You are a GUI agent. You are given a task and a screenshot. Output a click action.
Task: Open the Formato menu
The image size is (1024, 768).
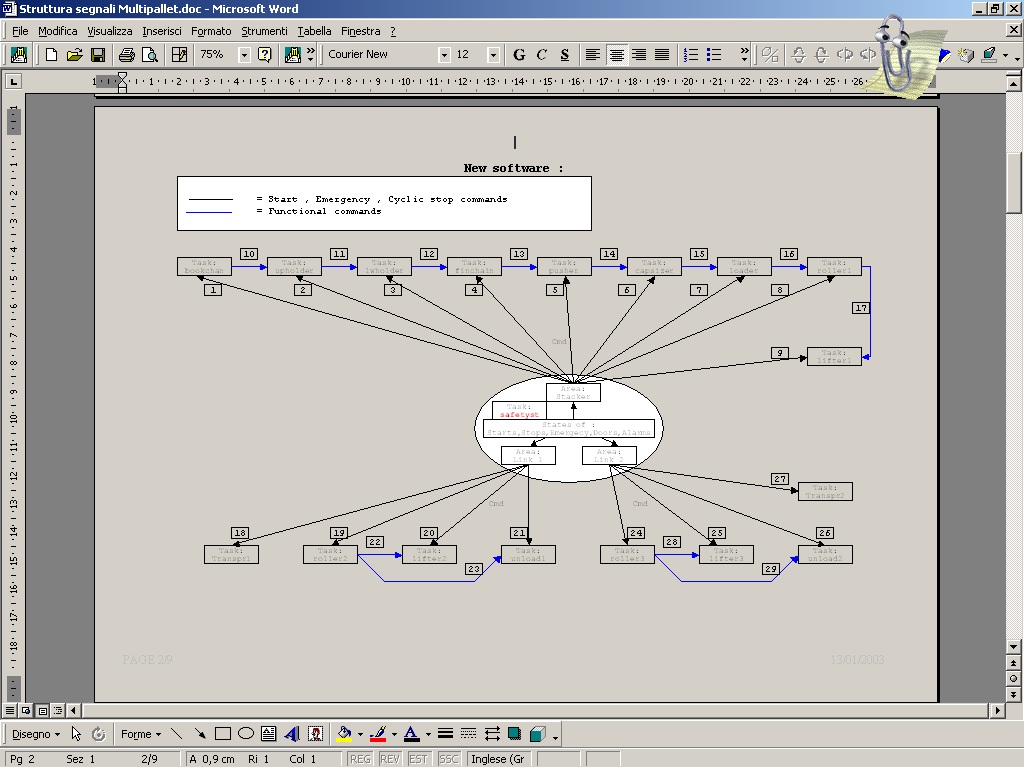(211, 31)
